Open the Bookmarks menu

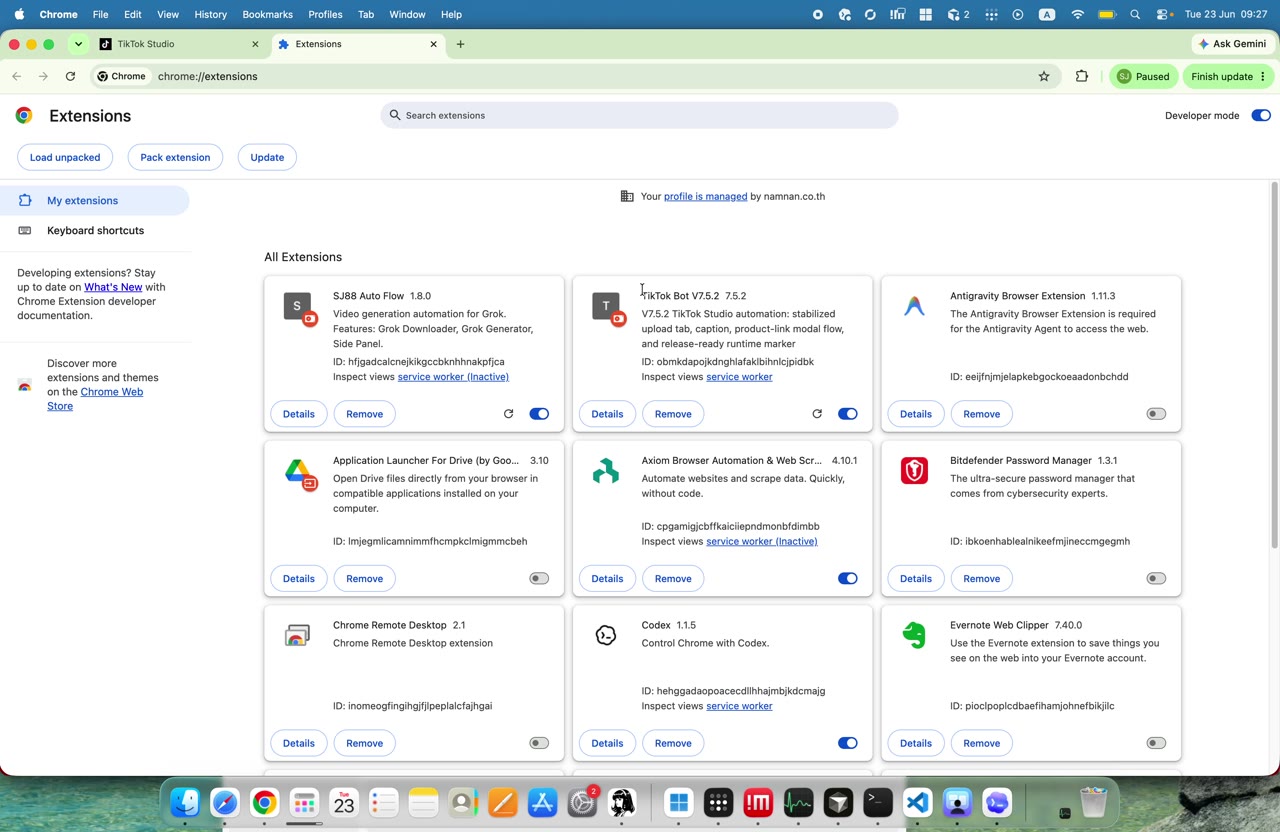click(267, 15)
